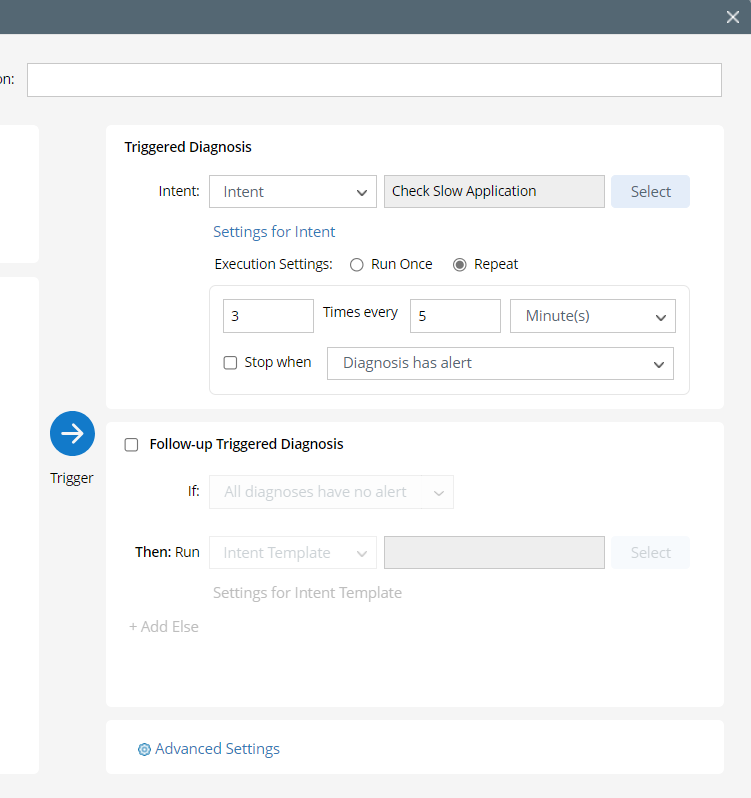Click the empty description field at the top
This screenshot has width=751, height=798.
point(374,80)
